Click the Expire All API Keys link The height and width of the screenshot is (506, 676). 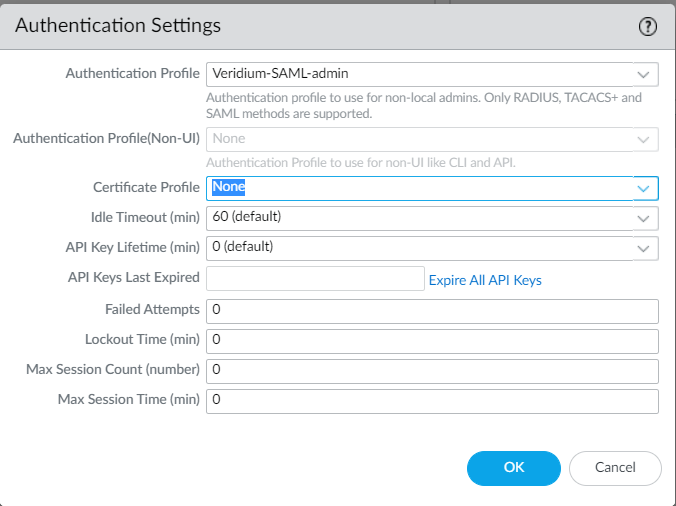pyautogui.click(x=485, y=280)
